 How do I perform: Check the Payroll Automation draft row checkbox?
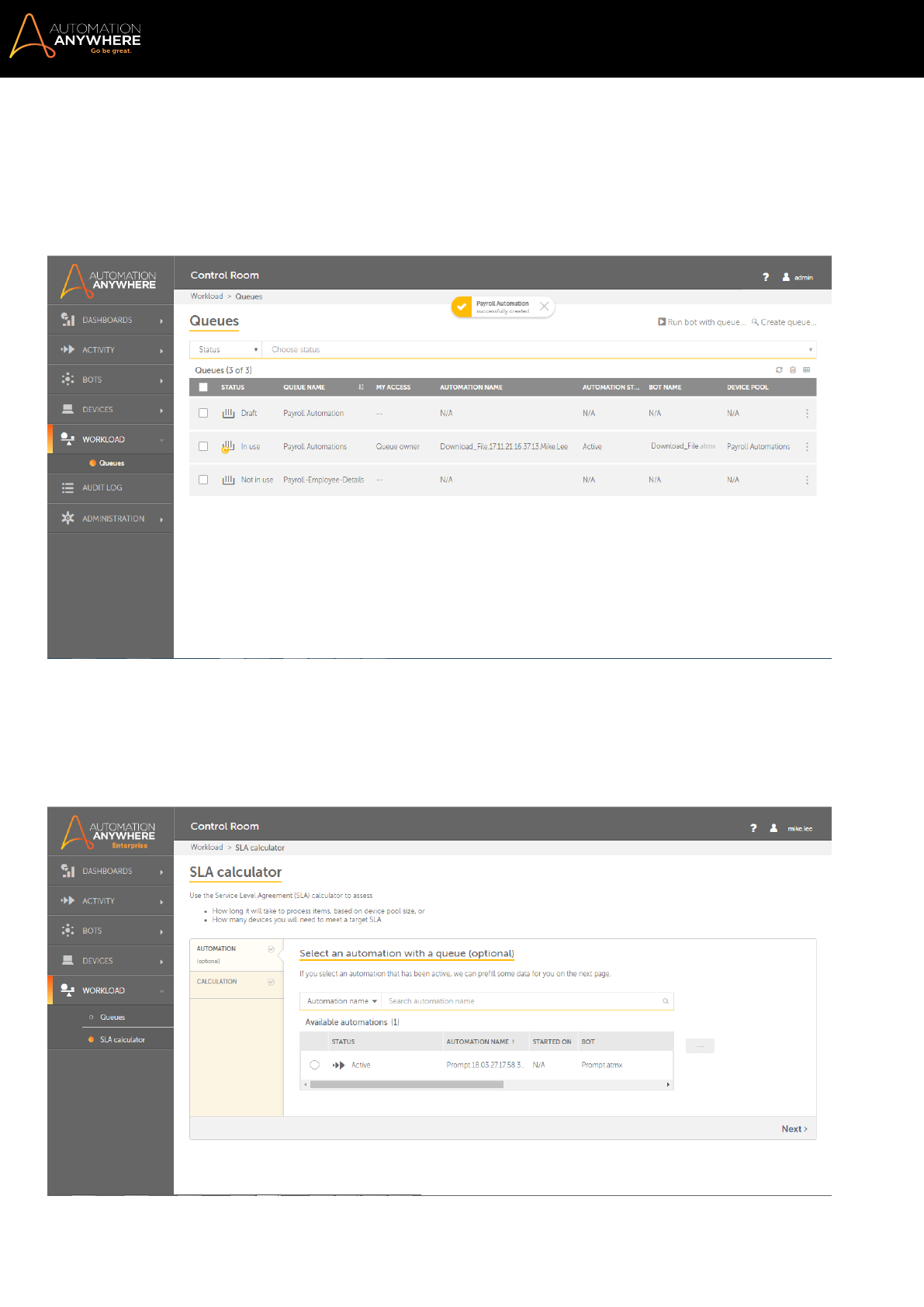pos(203,414)
